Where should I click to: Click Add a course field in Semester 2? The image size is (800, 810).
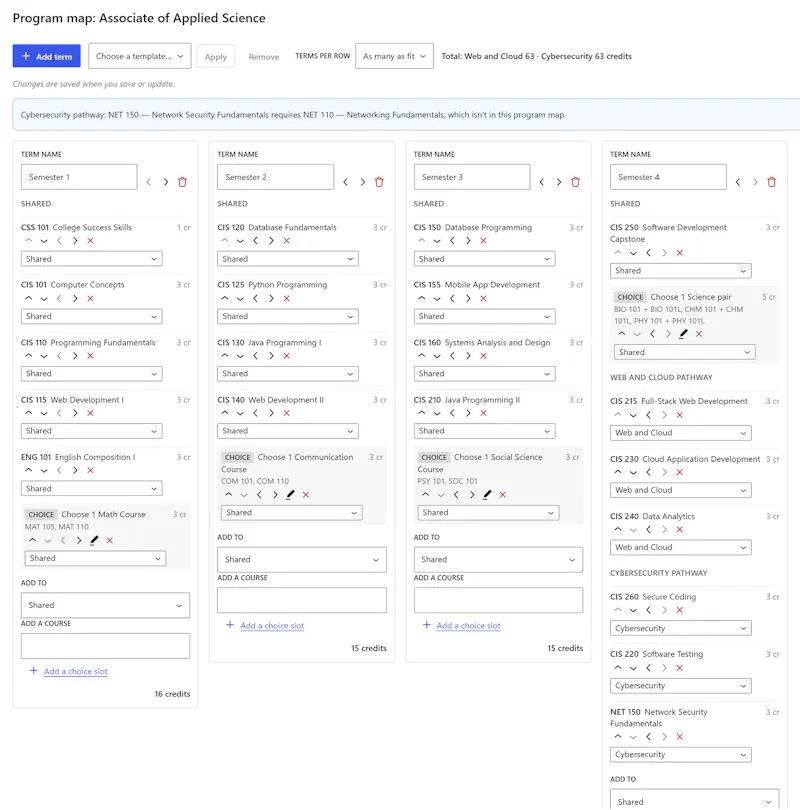(x=302, y=600)
